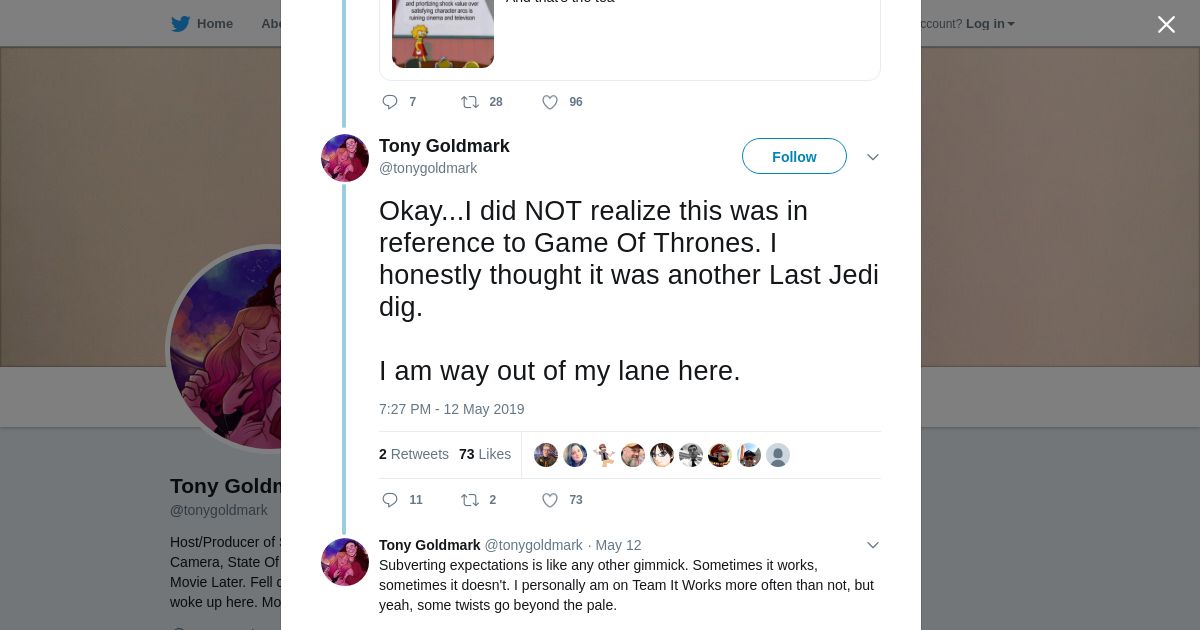Go to Home in top navigation
Screen dimensions: 1200x630
214,24
